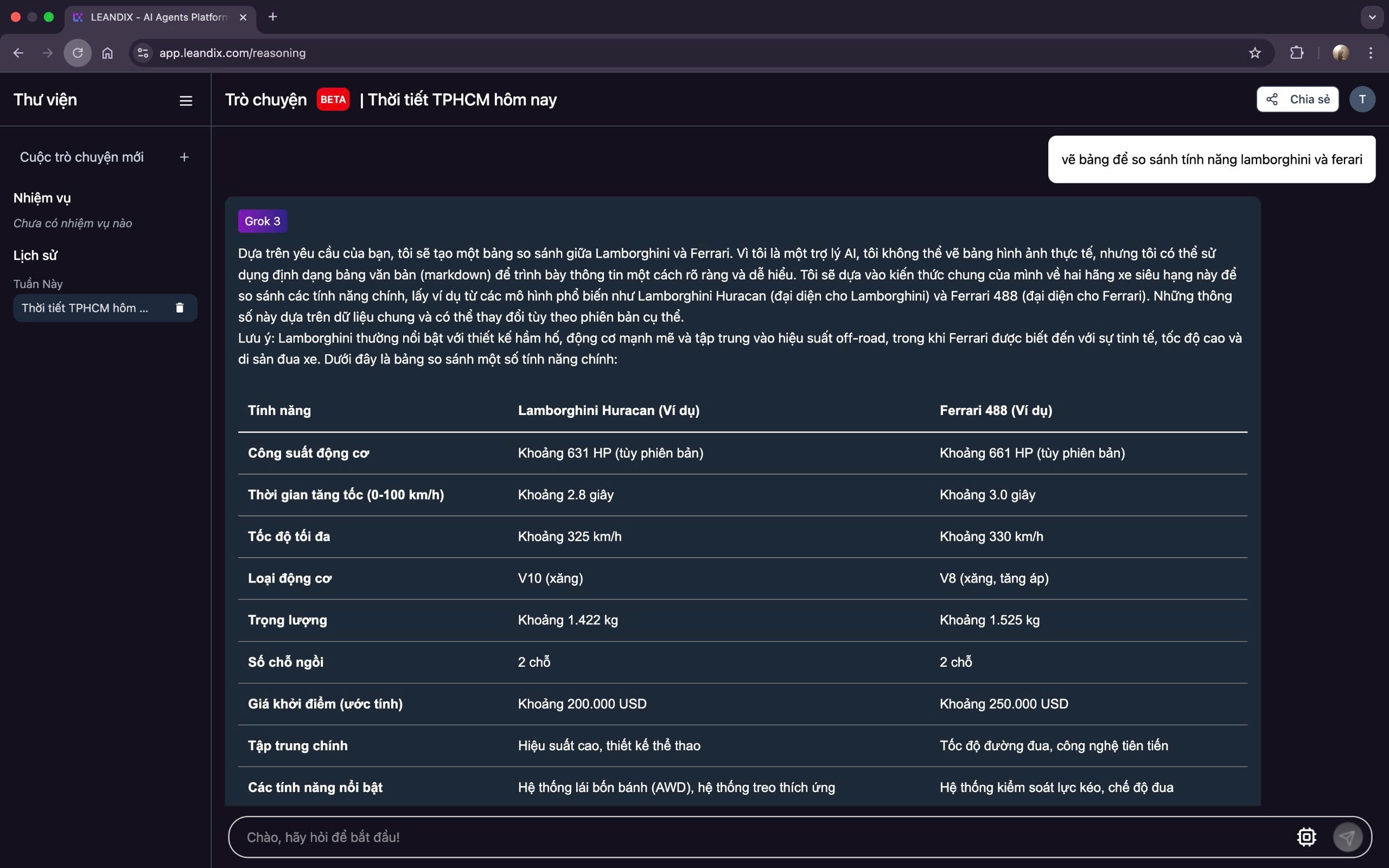Click the Chia sẻ share button
Screen dimensions: 1389x868
coord(1297,99)
